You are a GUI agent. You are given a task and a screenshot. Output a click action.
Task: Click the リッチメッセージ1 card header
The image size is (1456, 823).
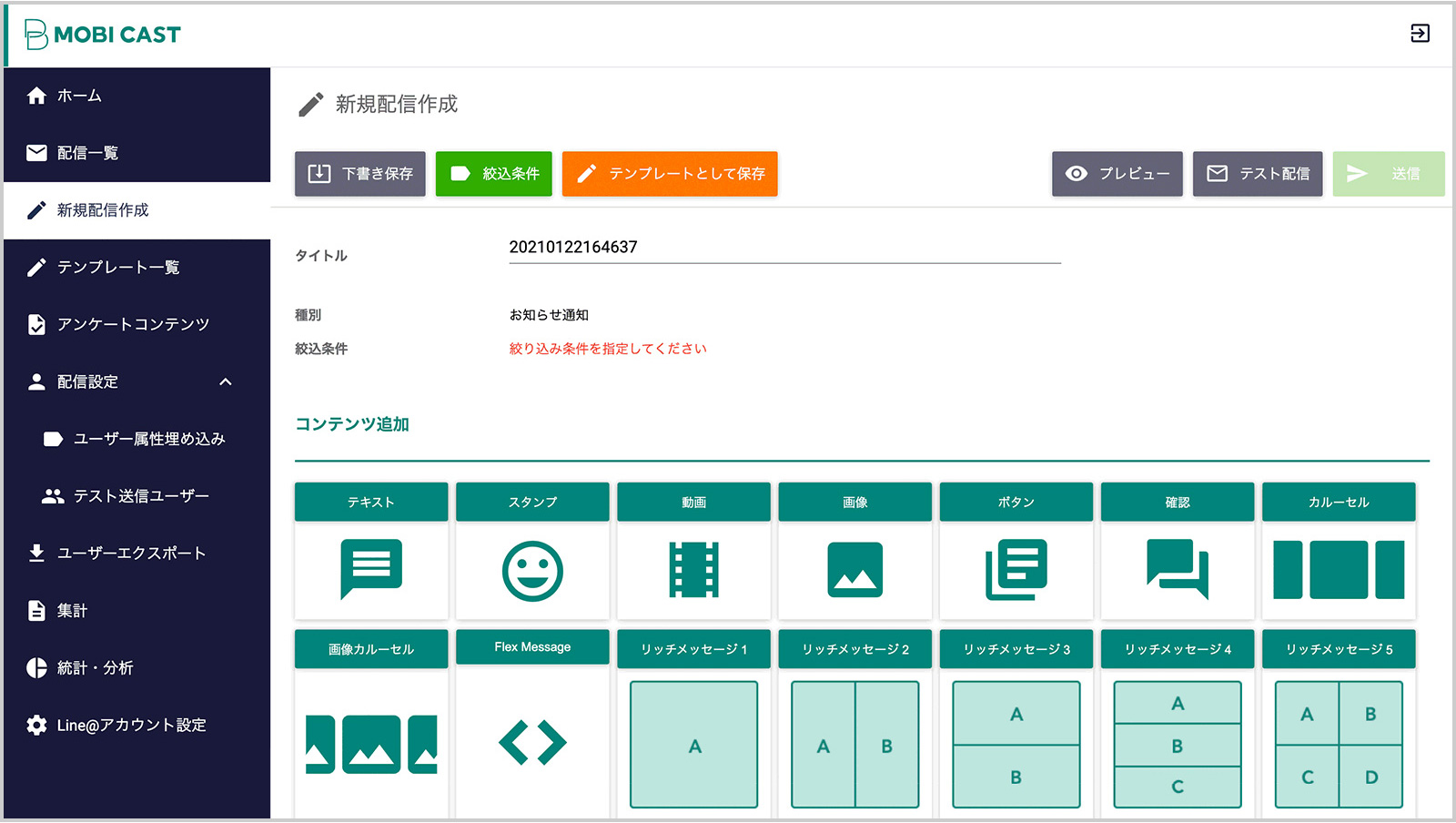click(x=693, y=649)
